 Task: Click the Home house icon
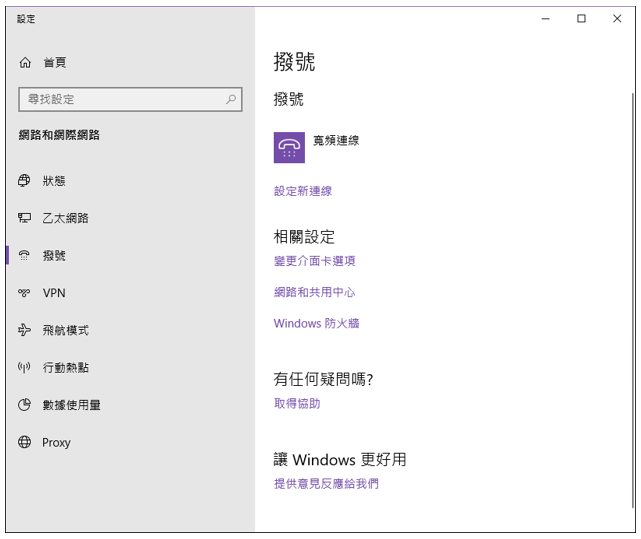pyautogui.click(x=25, y=62)
